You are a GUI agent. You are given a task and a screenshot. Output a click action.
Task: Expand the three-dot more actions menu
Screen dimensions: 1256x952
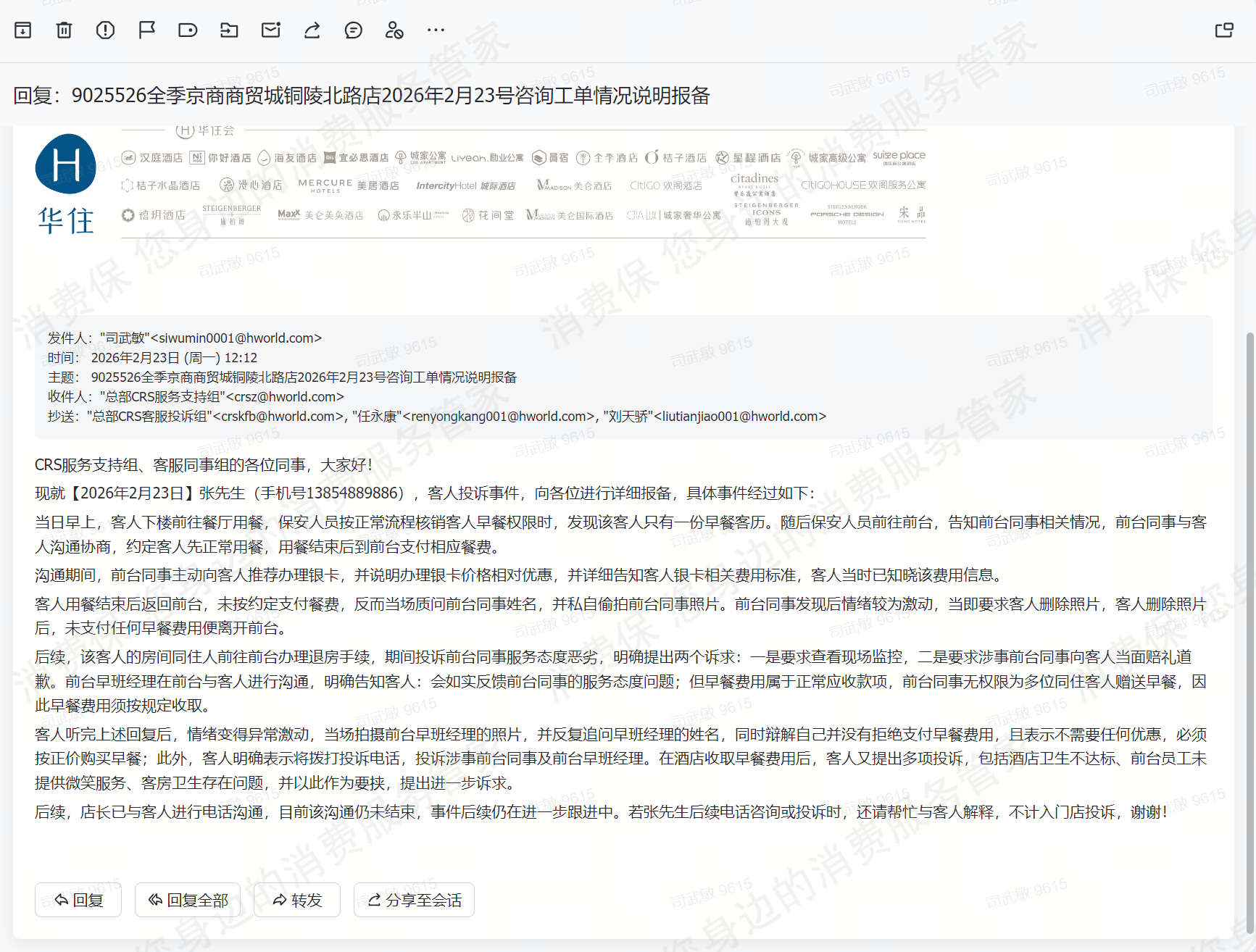(436, 30)
